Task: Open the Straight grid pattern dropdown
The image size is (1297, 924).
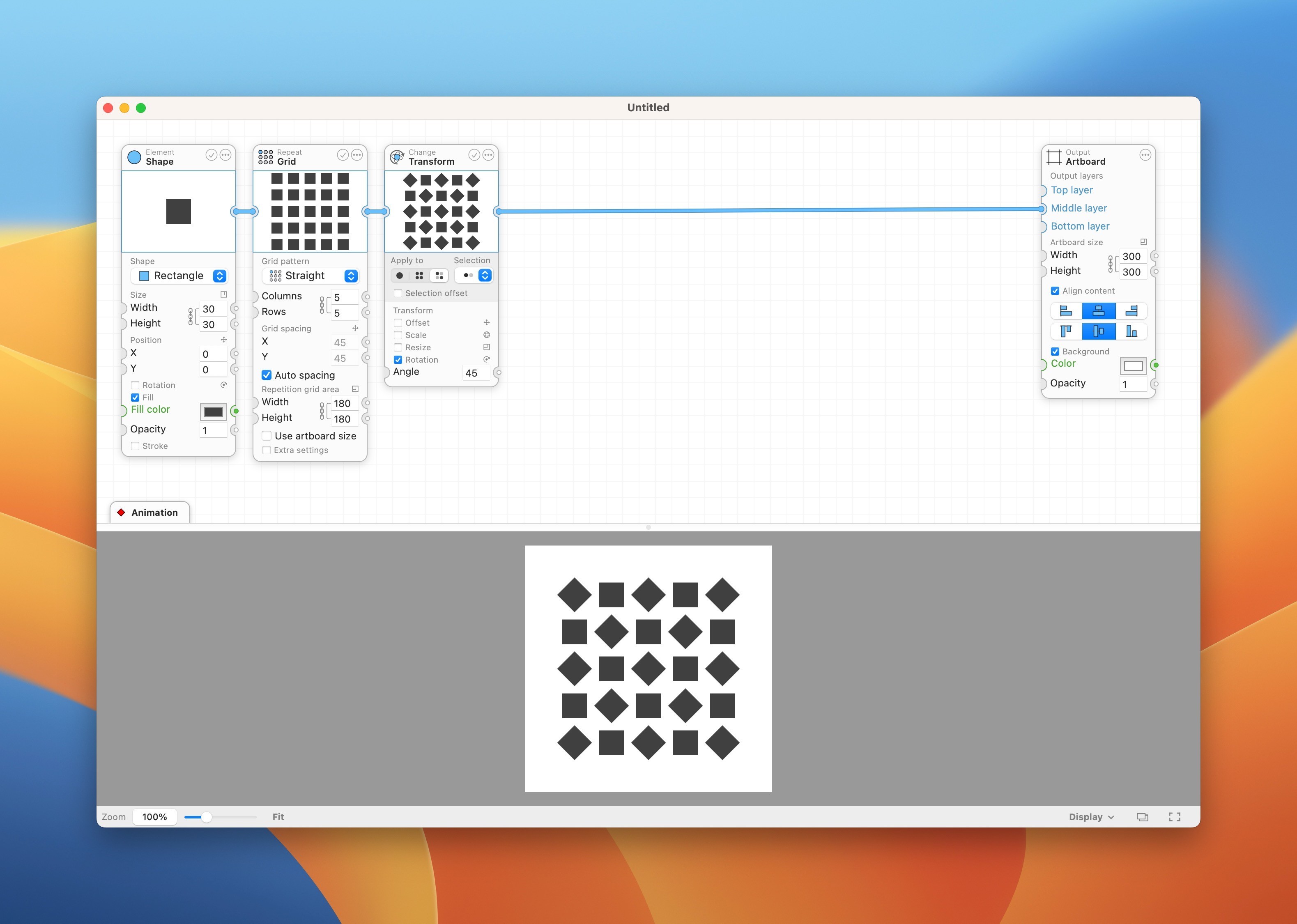Action: pyautogui.click(x=310, y=276)
